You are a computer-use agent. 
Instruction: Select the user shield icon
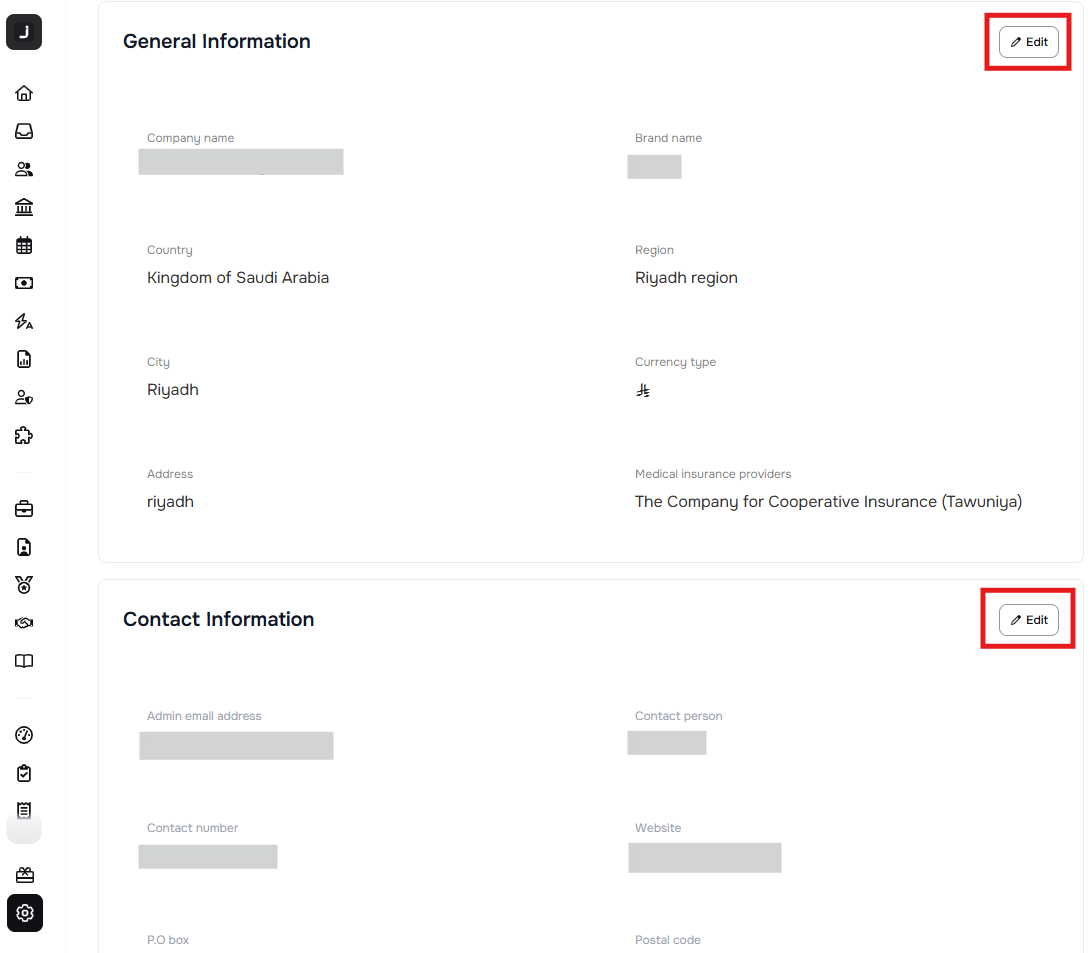click(24, 397)
